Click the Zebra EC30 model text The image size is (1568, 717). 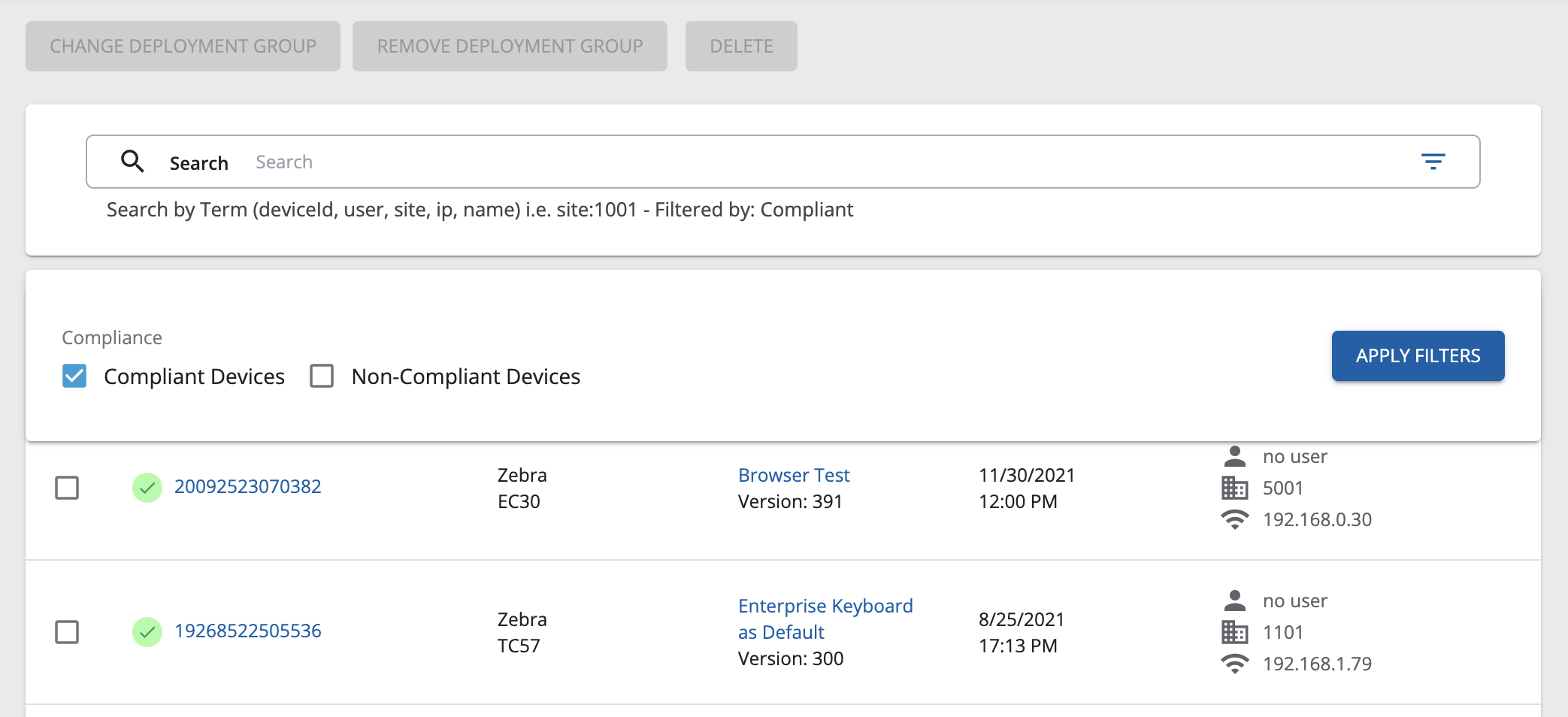click(x=522, y=488)
